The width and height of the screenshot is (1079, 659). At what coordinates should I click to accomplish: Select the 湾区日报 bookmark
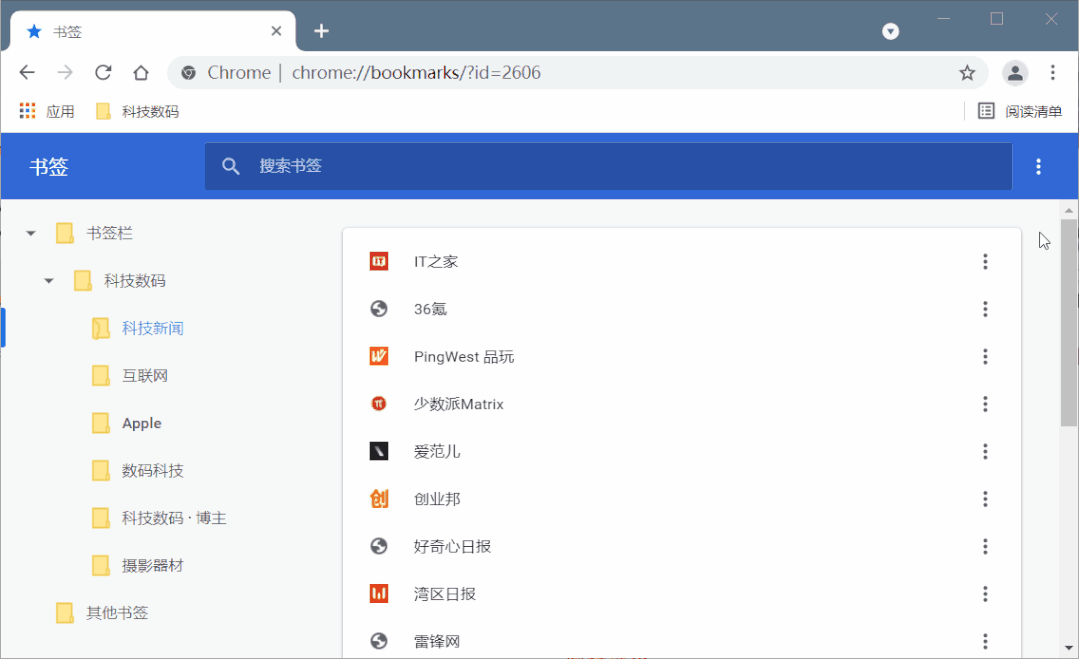tap(681, 594)
